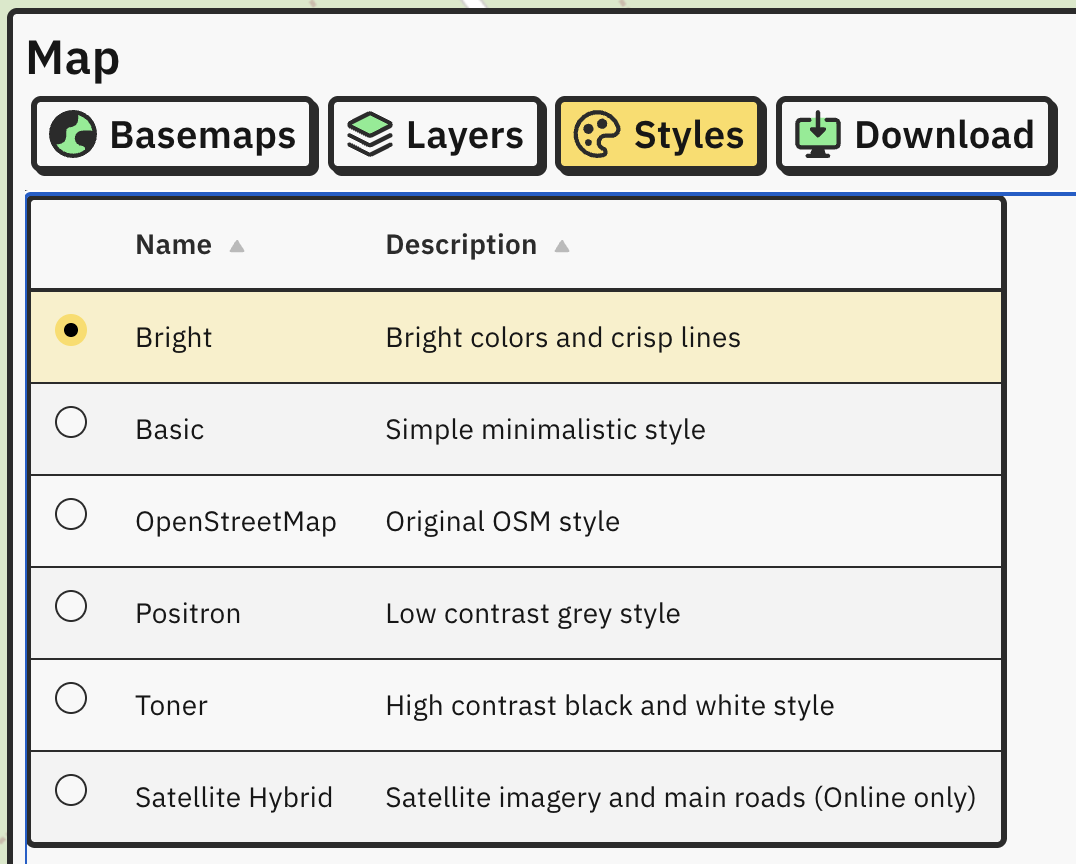Choose the Basic style radio button
The height and width of the screenshot is (864, 1076).
(x=71, y=422)
